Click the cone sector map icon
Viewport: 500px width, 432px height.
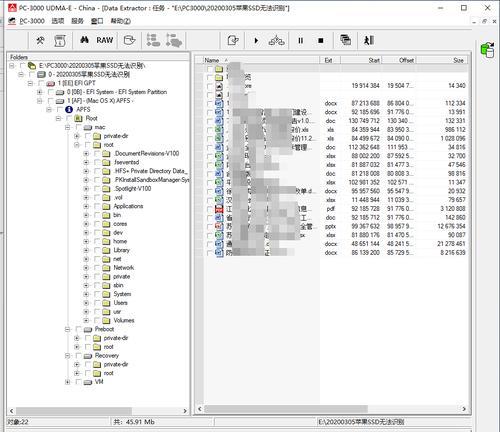pyautogui.click(x=276, y=41)
